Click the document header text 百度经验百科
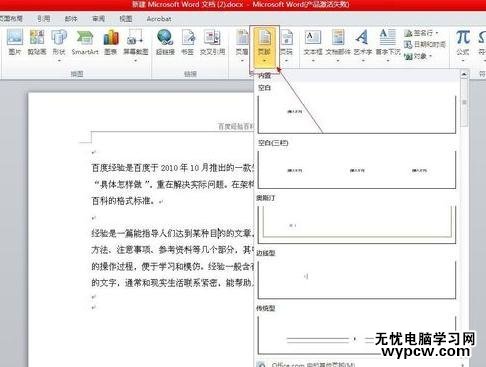 point(236,126)
